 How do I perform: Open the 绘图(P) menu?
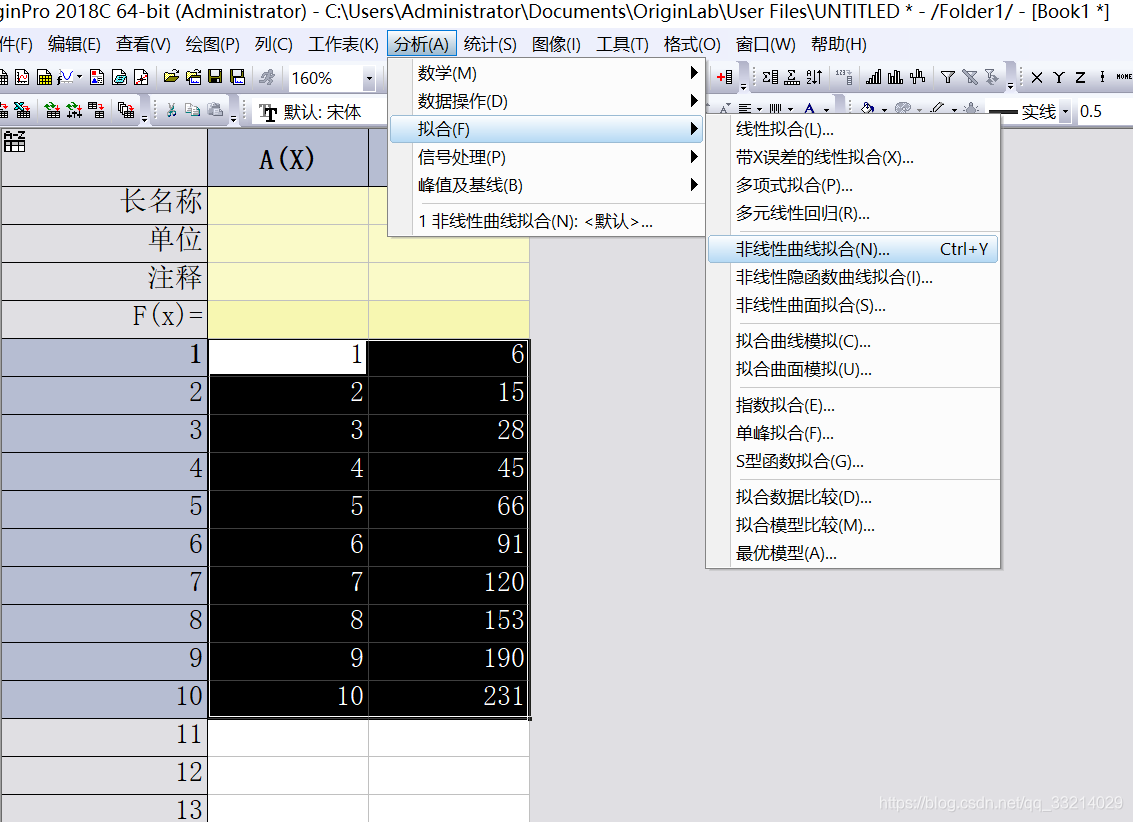212,45
